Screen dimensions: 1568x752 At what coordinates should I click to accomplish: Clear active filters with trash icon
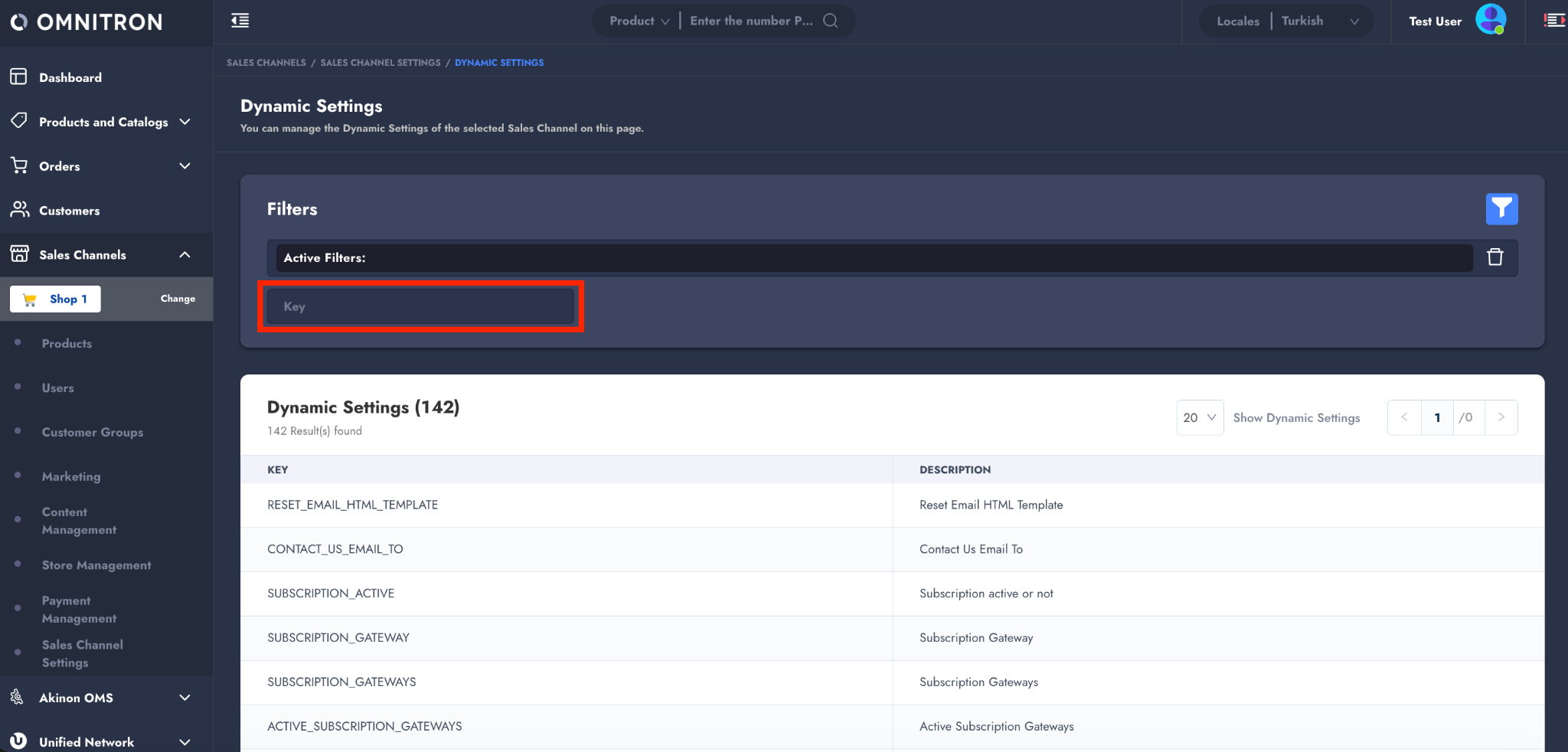(x=1494, y=257)
